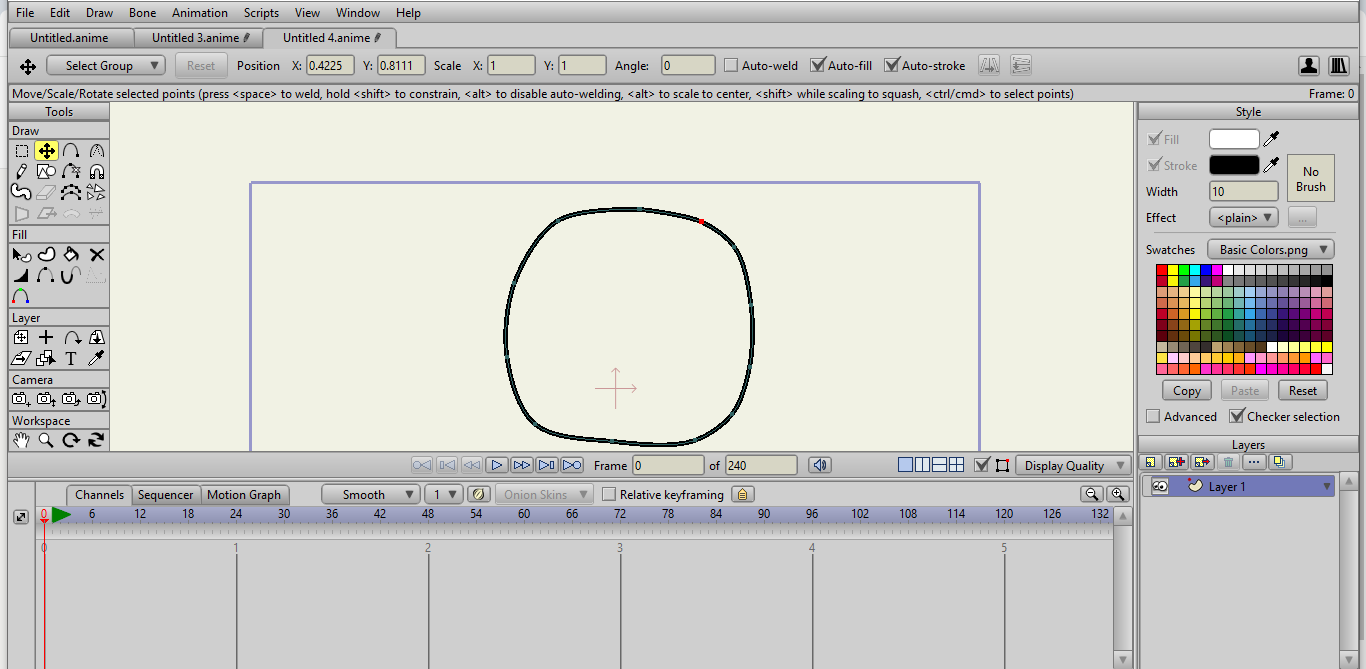
Task: Expand the Basic Colors.png swatches dropdown
Action: (x=1270, y=249)
